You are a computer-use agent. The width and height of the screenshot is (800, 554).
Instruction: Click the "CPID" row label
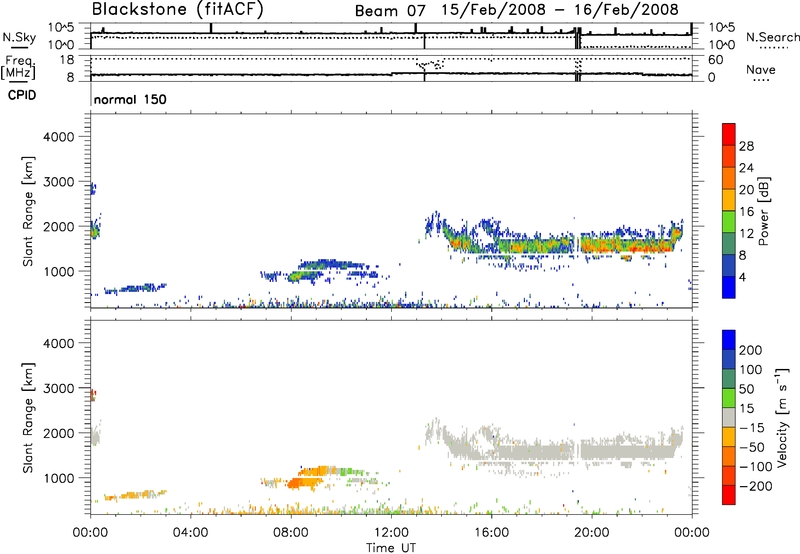point(22,95)
